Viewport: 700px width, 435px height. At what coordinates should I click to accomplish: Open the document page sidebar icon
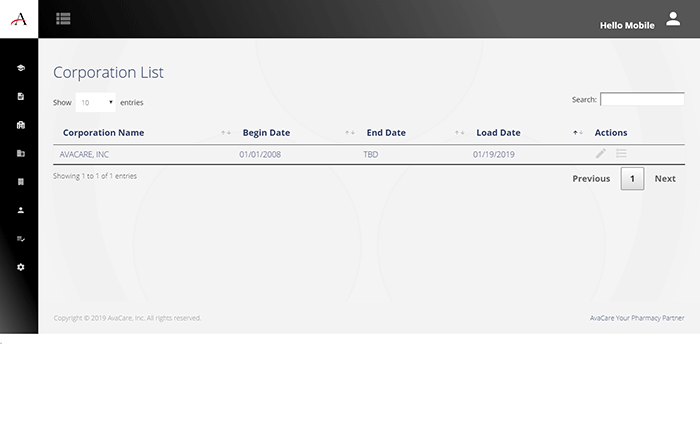[x=21, y=96]
